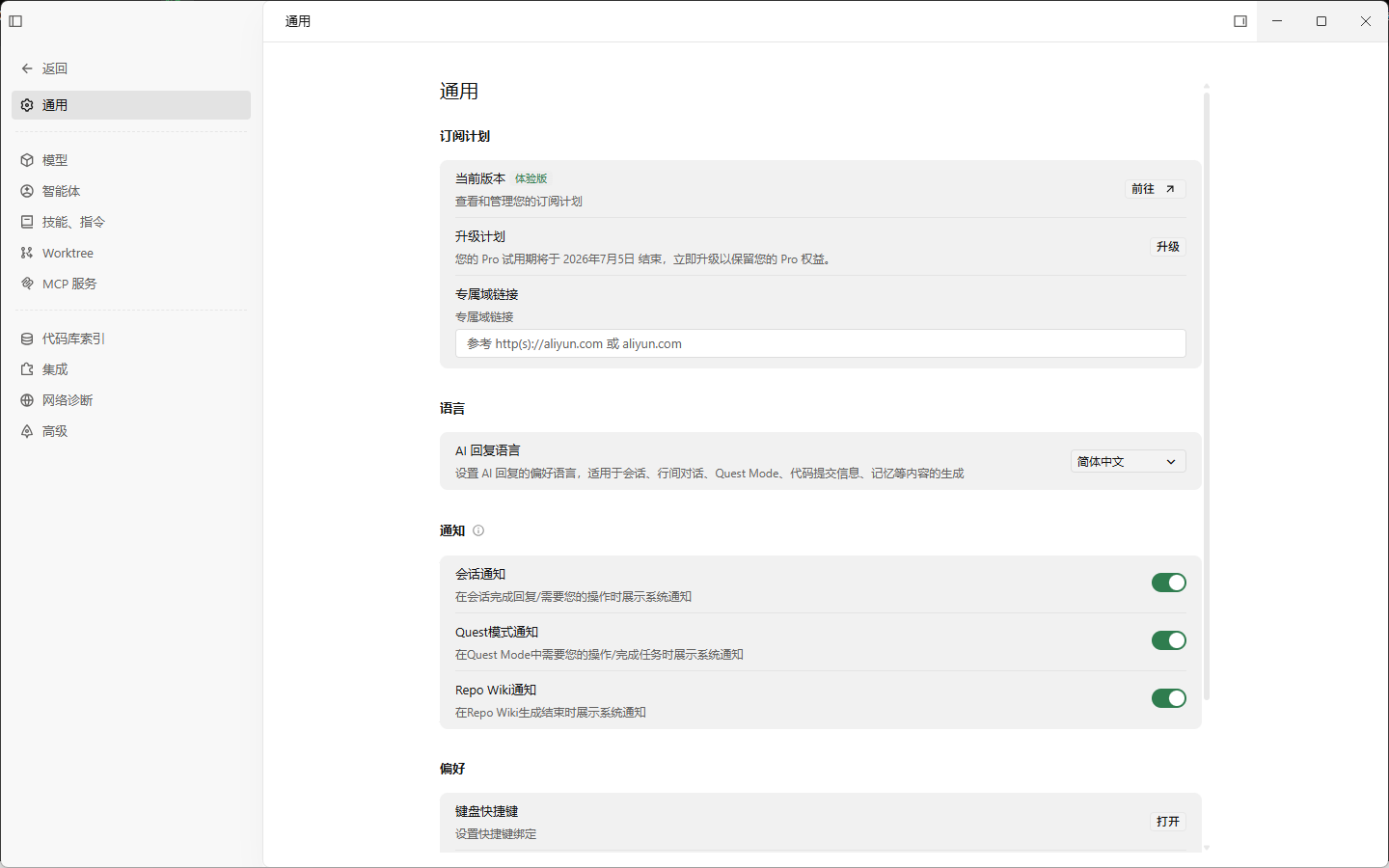This screenshot has width=1389, height=868.
Task: Click the settings page vertical scrollbar
Action: (1207, 395)
